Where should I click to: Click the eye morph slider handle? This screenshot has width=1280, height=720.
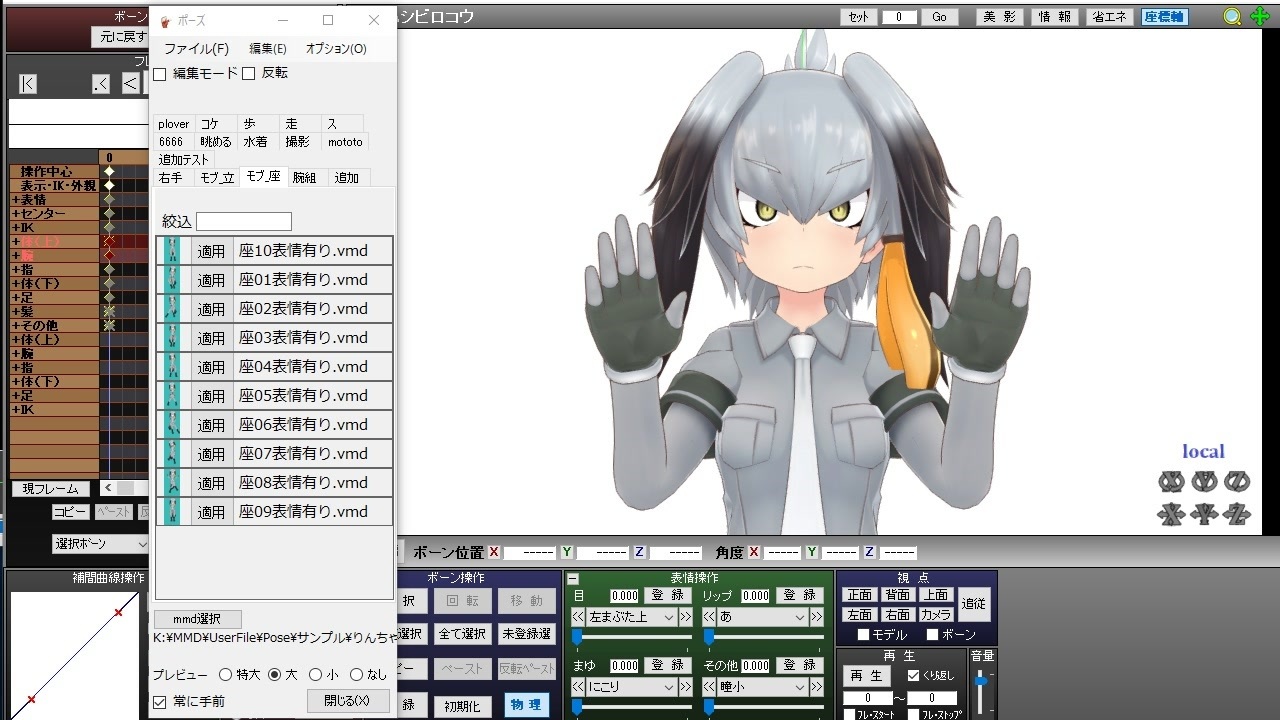pos(577,636)
